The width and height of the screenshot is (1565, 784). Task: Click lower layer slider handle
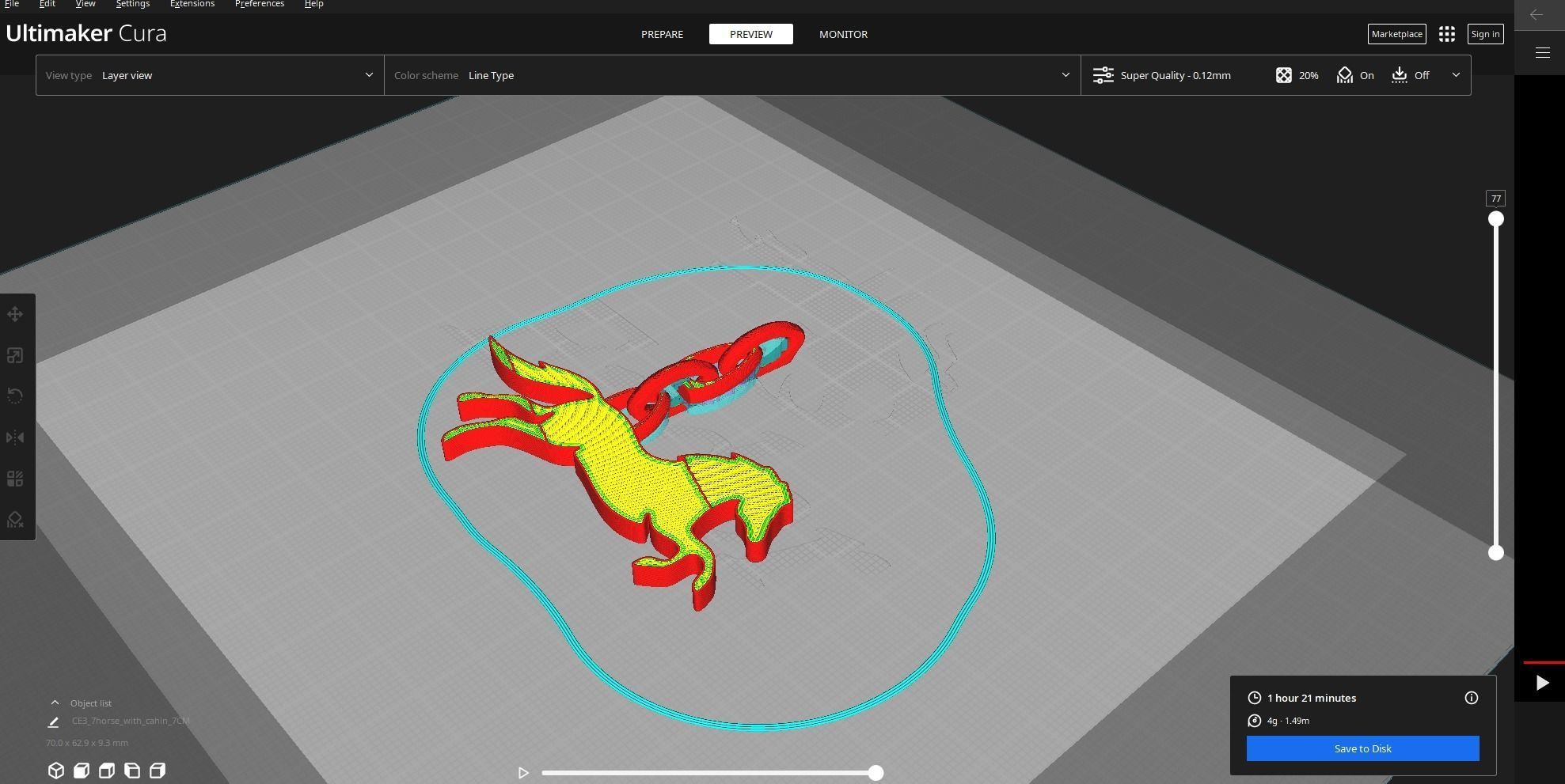(1495, 553)
